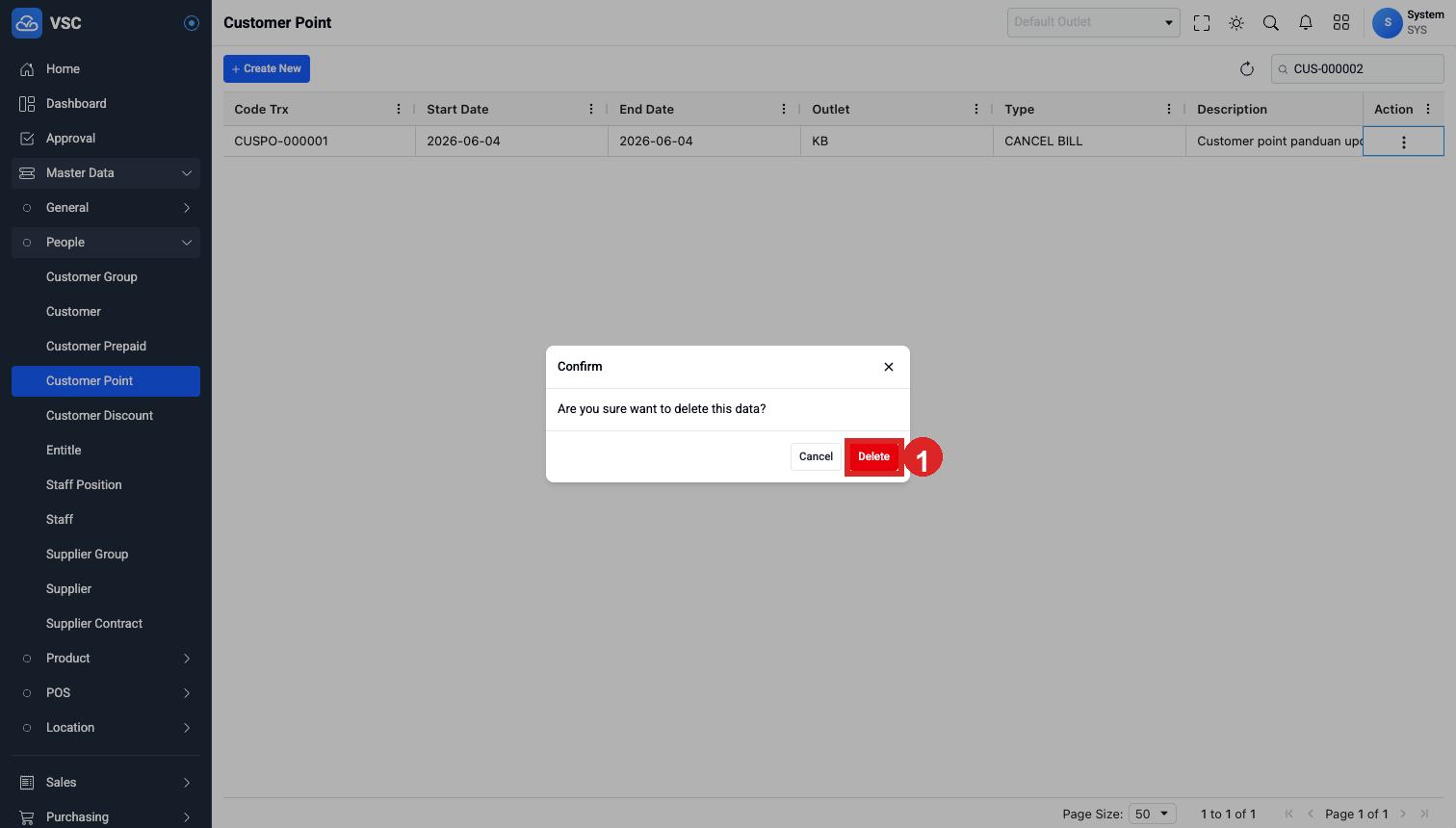Open Outlet column menu

(976, 109)
